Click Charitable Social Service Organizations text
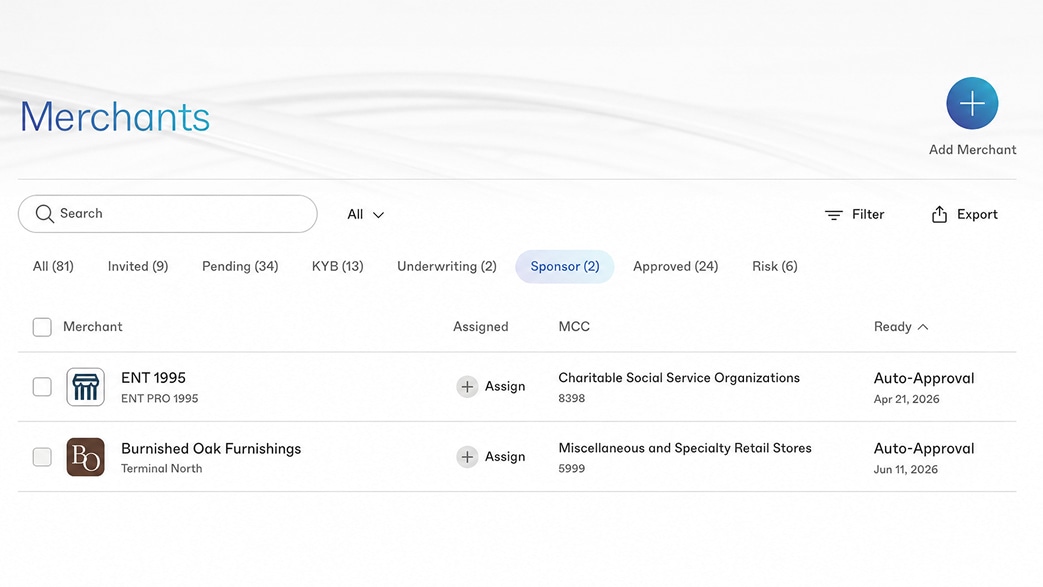 coord(679,378)
